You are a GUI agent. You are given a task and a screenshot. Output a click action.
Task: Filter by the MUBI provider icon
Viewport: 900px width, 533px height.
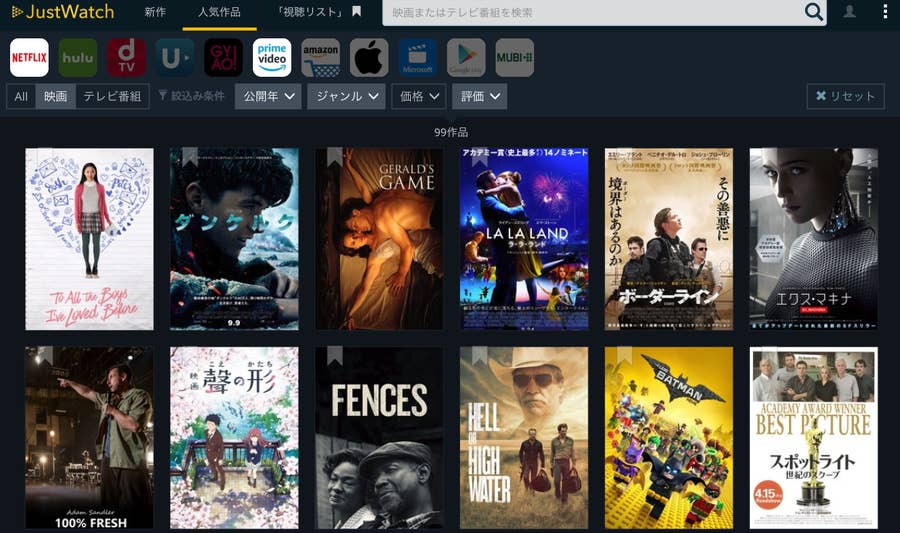click(x=515, y=57)
